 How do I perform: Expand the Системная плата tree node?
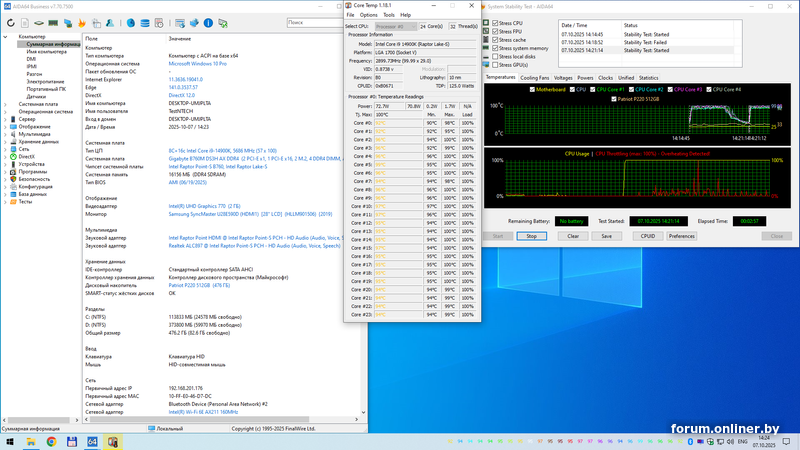[5, 103]
